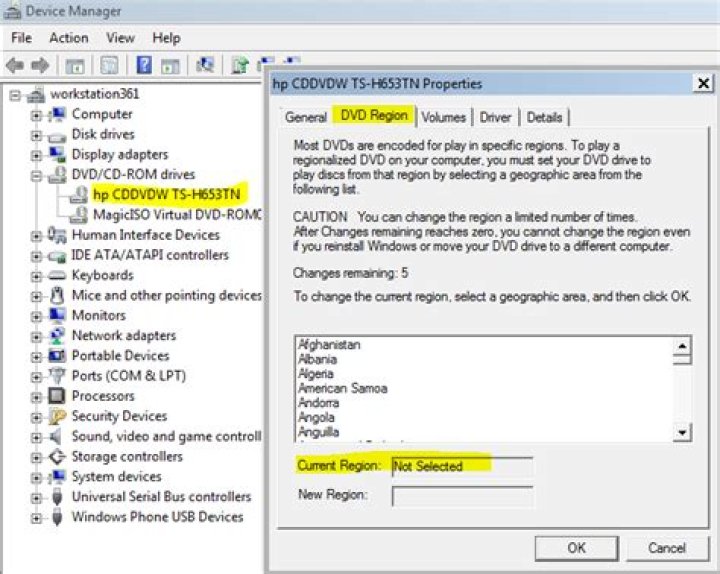Switch to the Volumes tab

[444, 117]
